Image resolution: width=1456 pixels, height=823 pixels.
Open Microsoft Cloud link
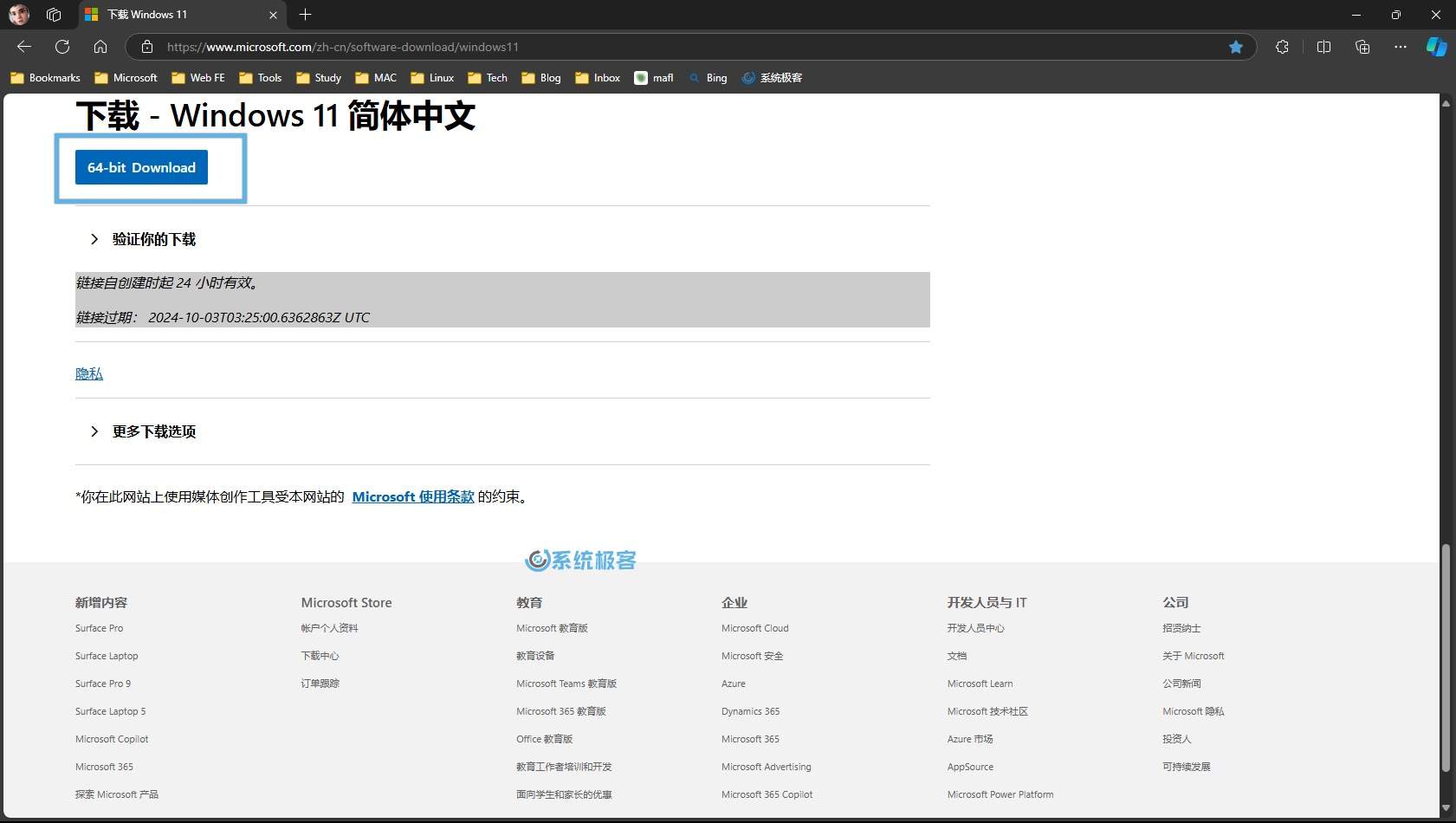click(755, 628)
